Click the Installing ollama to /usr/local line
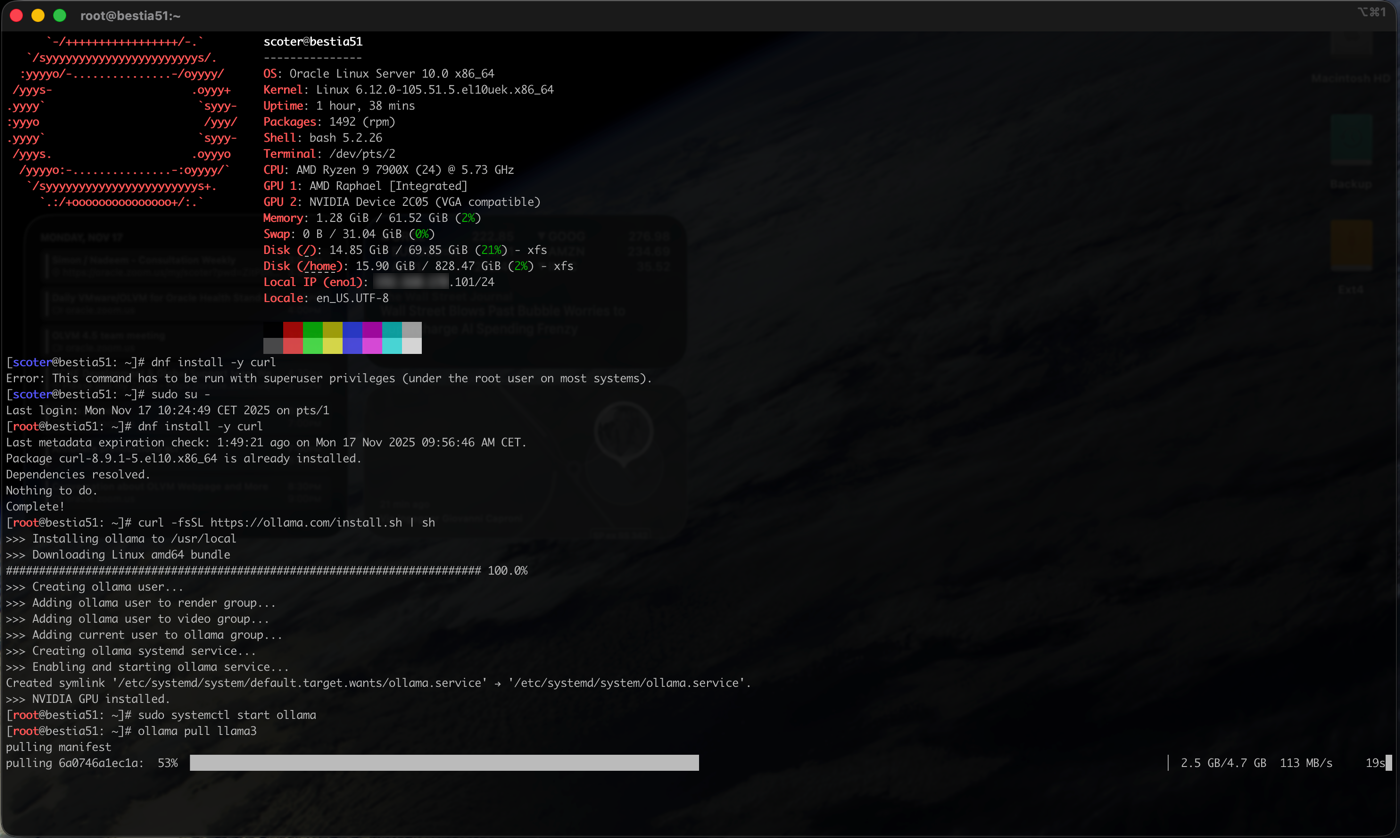Screen dimensions: 1400x838 click(121, 538)
